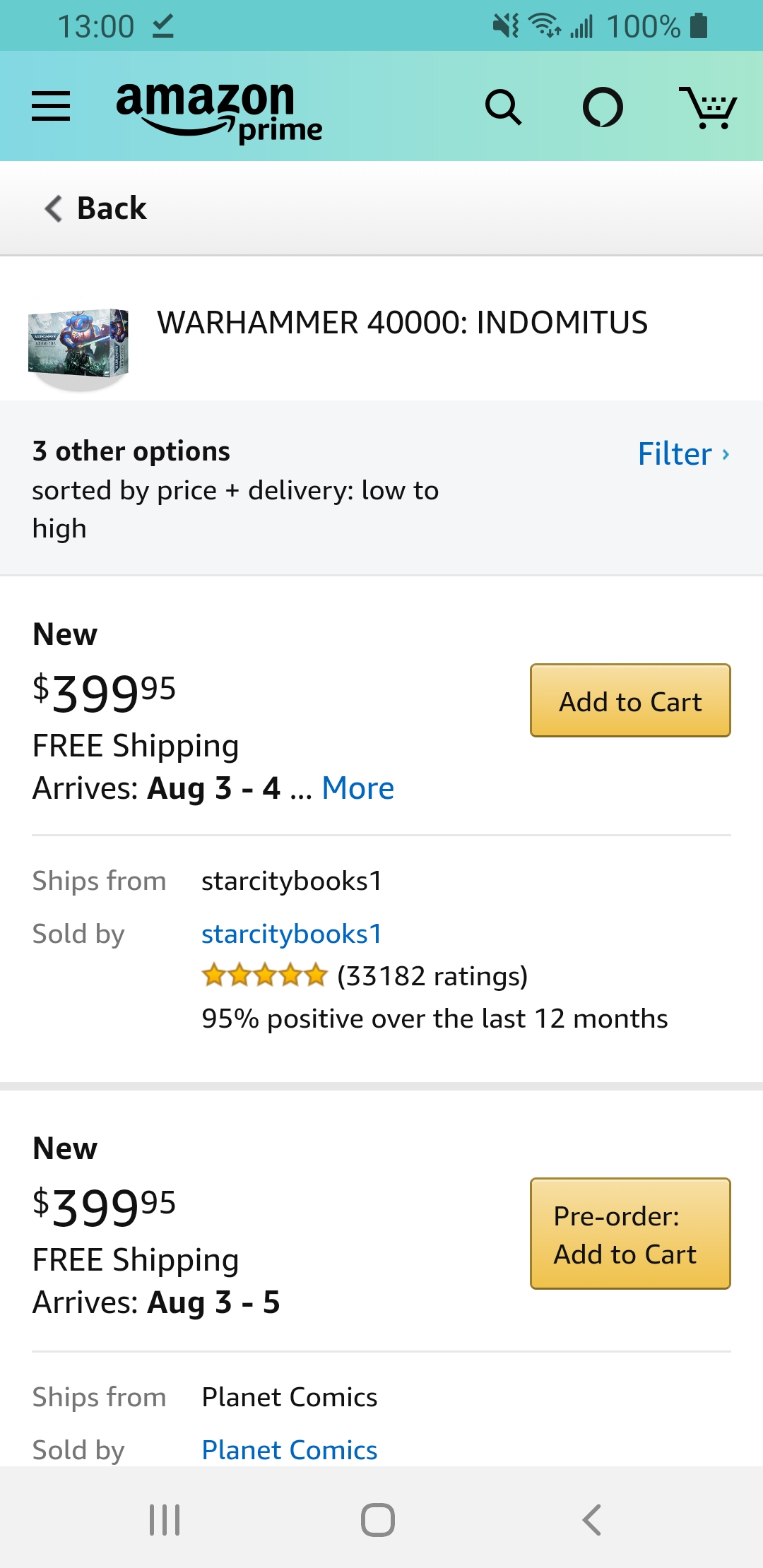Activate the Alexa circle icon
763x1568 pixels.
click(603, 107)
